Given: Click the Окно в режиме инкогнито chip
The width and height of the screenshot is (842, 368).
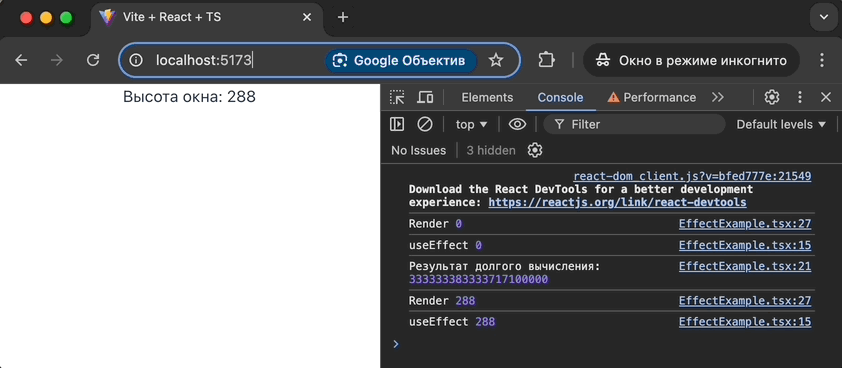Looking at the screenshot, I should (692, 60).
